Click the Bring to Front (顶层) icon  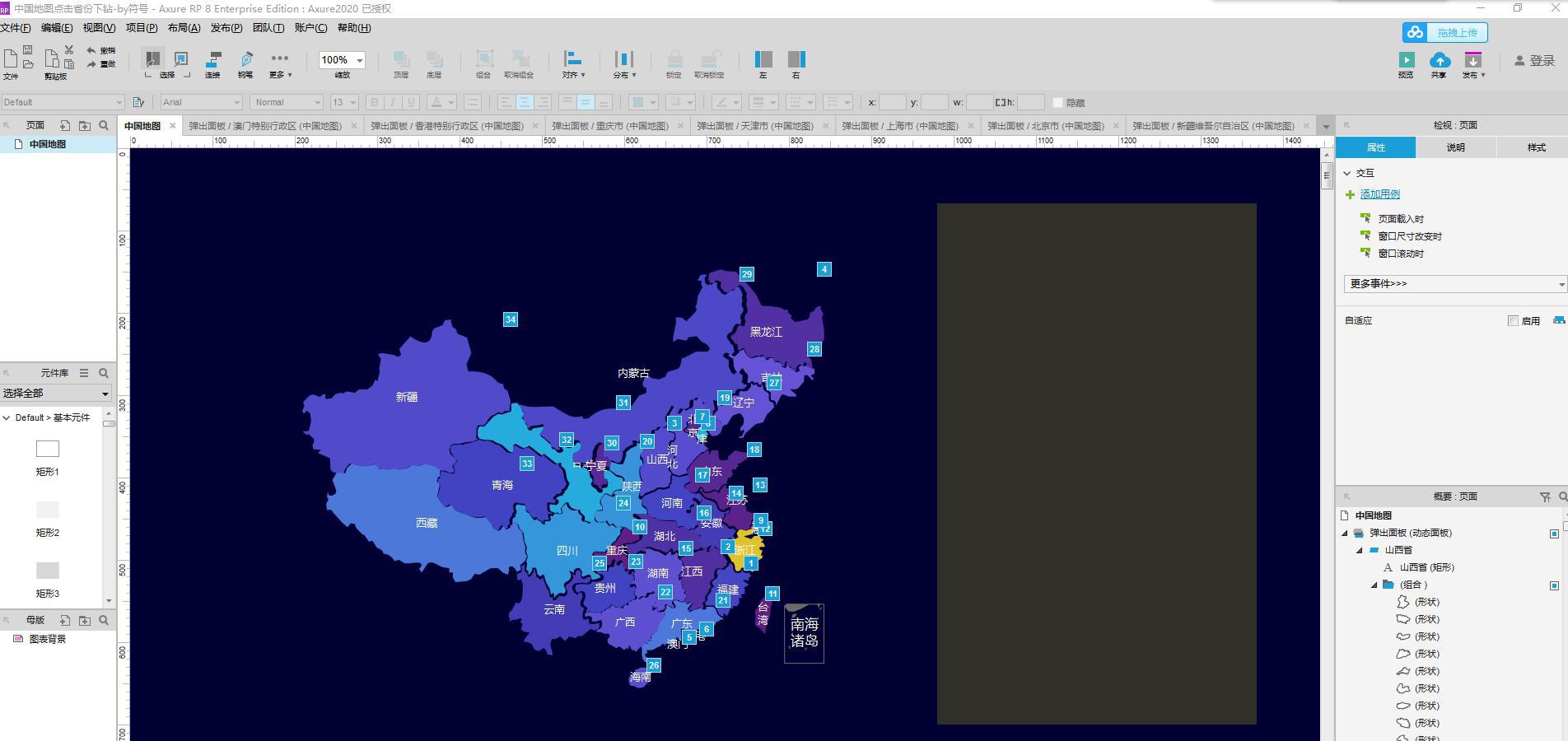(x=401, y=59)
